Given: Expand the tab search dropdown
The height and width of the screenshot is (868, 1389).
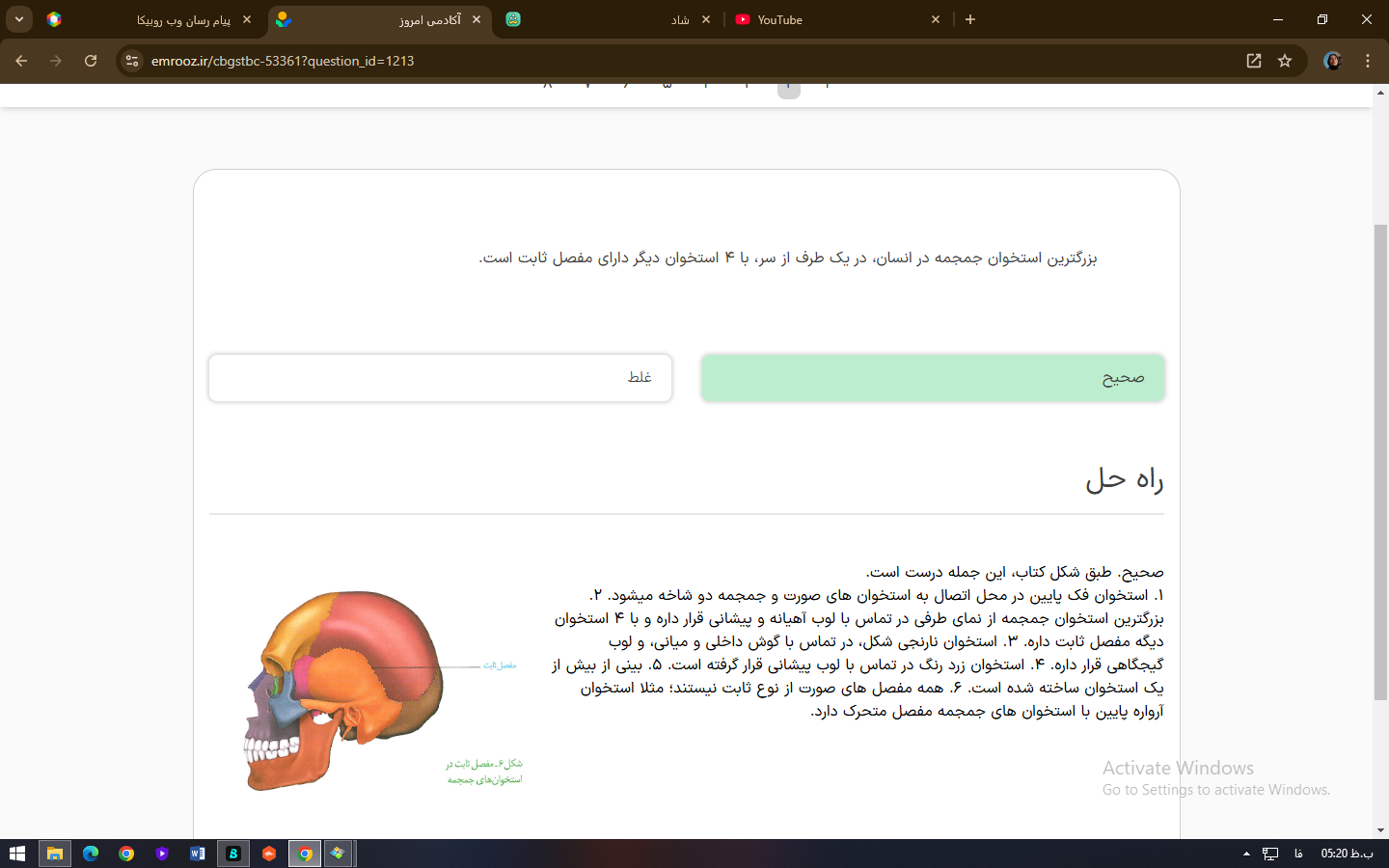Looking at the screenshot, I should [x=19, y=19].
